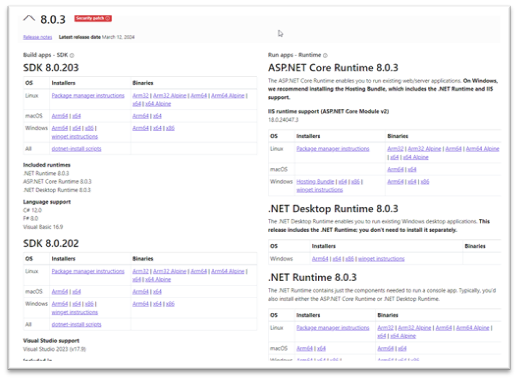The width and height of the screenshot is (518, 380).
Task: Download SDK 8.0.202 macOS x64 binary
Action: (157, 292)
